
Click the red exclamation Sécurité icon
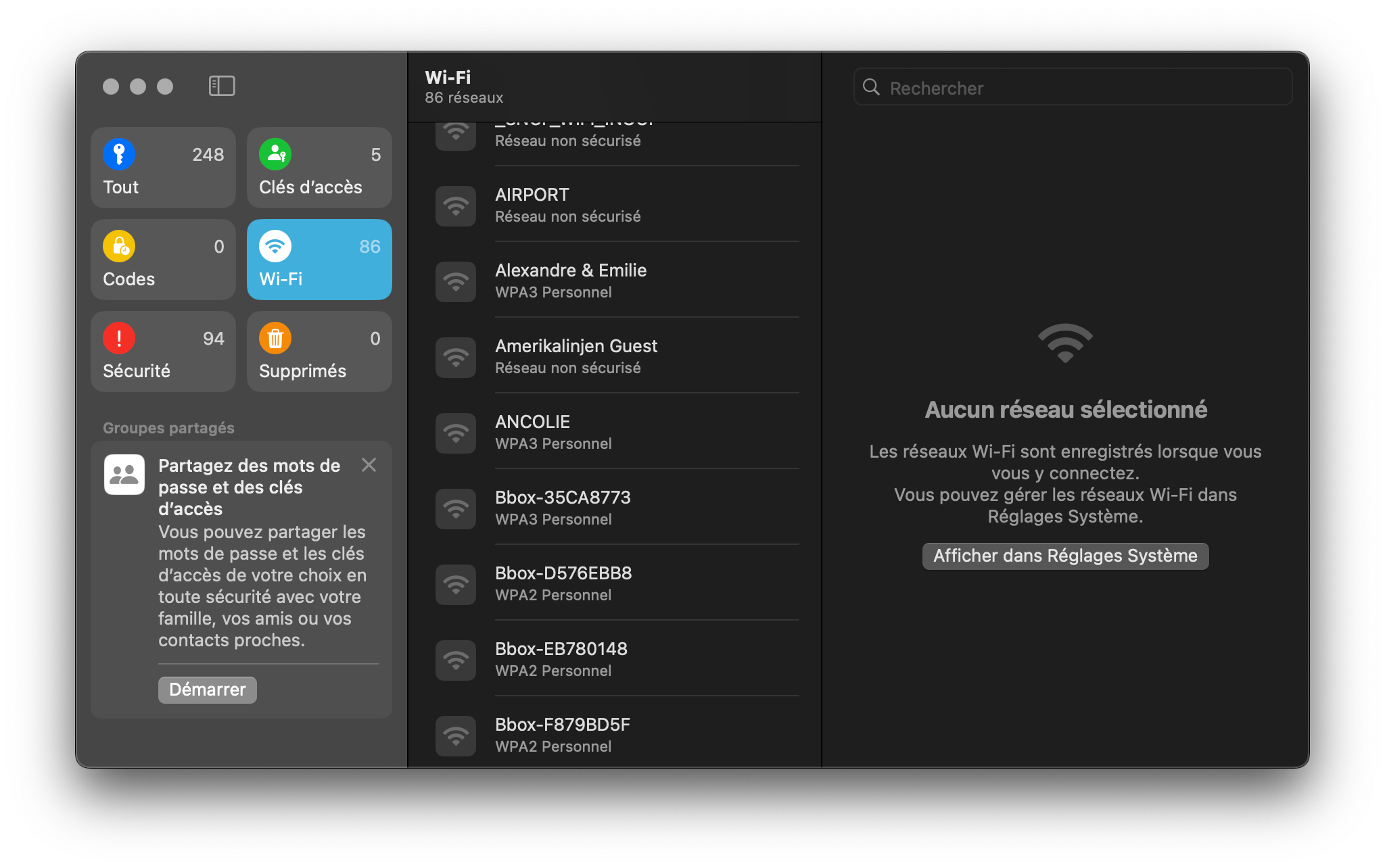[119, 339]
